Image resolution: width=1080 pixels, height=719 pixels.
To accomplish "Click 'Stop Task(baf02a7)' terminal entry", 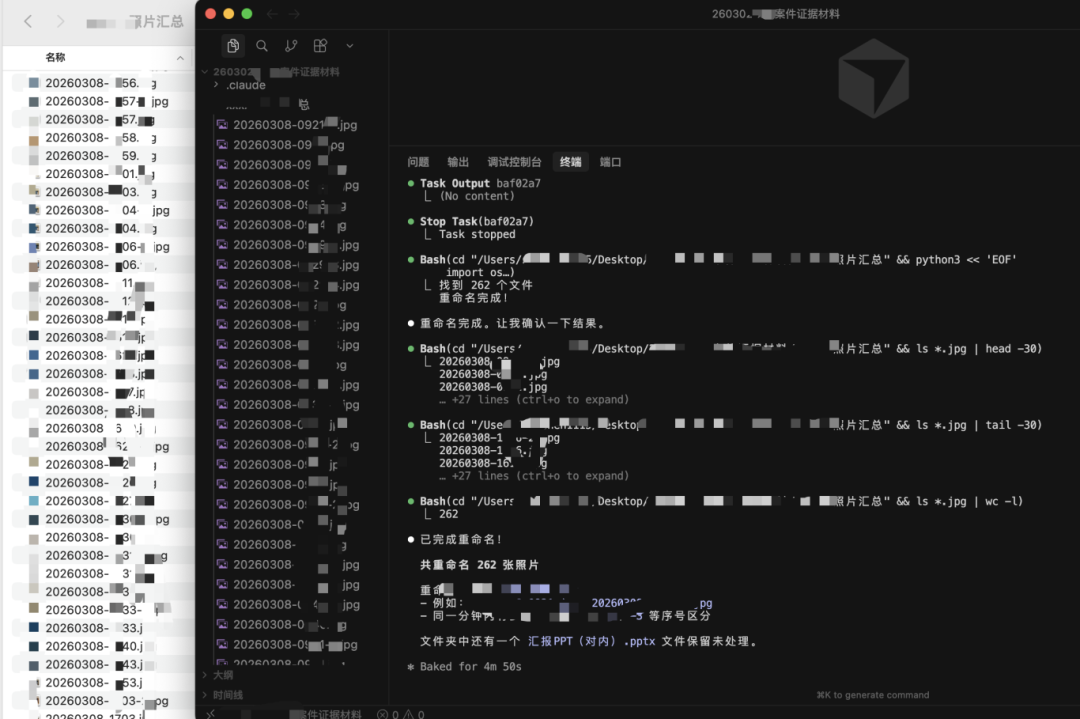I will tap(477, 221).
